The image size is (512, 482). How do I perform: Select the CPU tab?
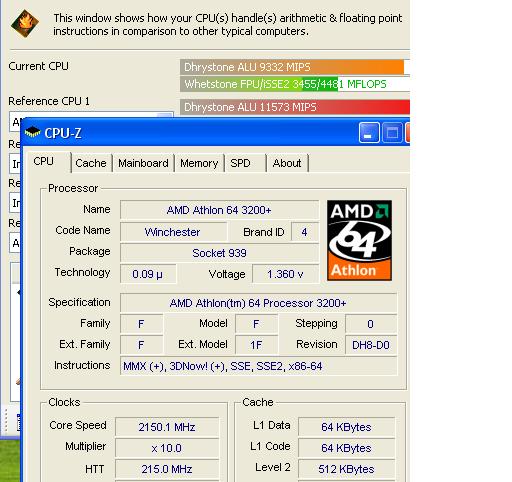49,162
